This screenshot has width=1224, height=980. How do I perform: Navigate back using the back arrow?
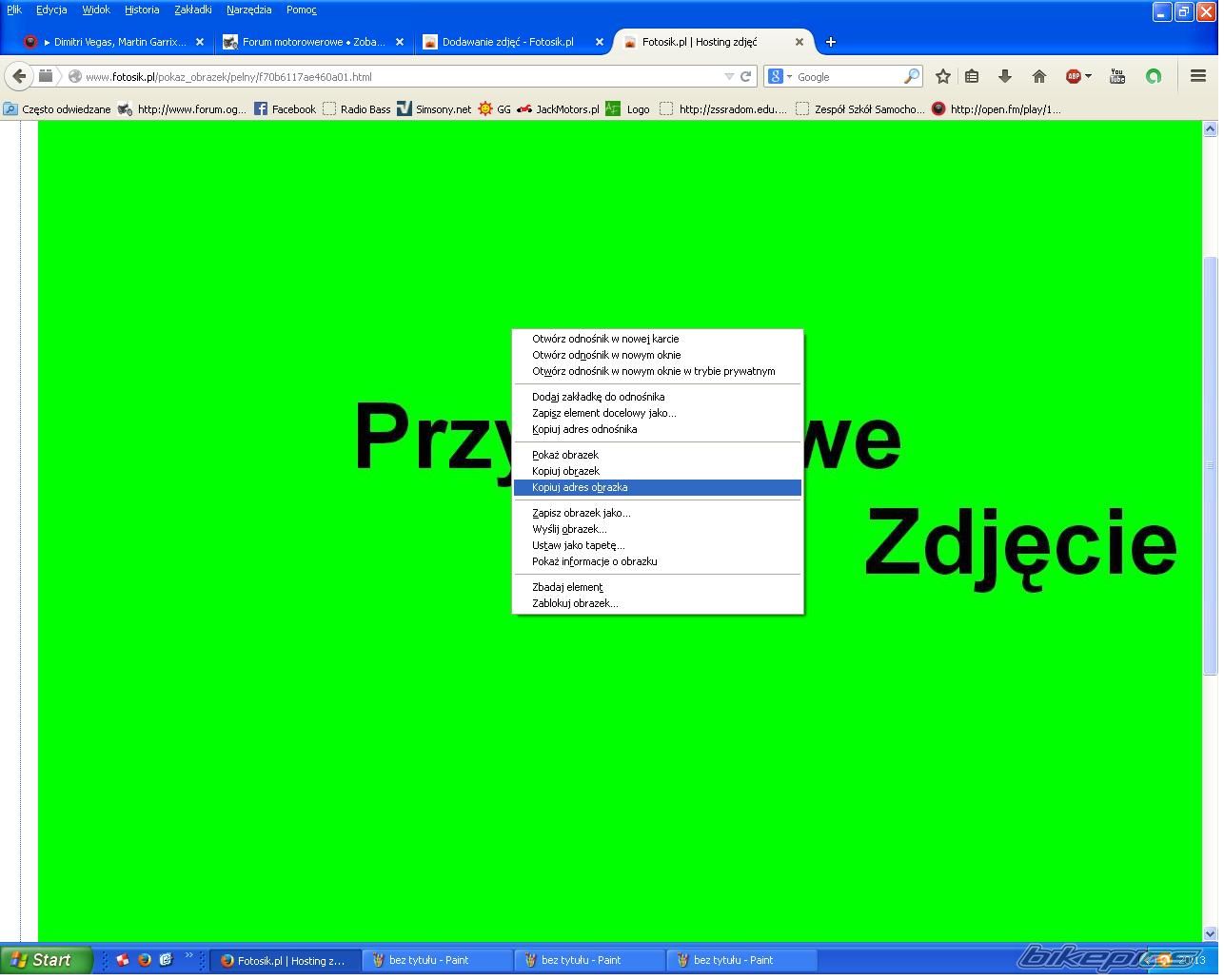click(19, 76)
